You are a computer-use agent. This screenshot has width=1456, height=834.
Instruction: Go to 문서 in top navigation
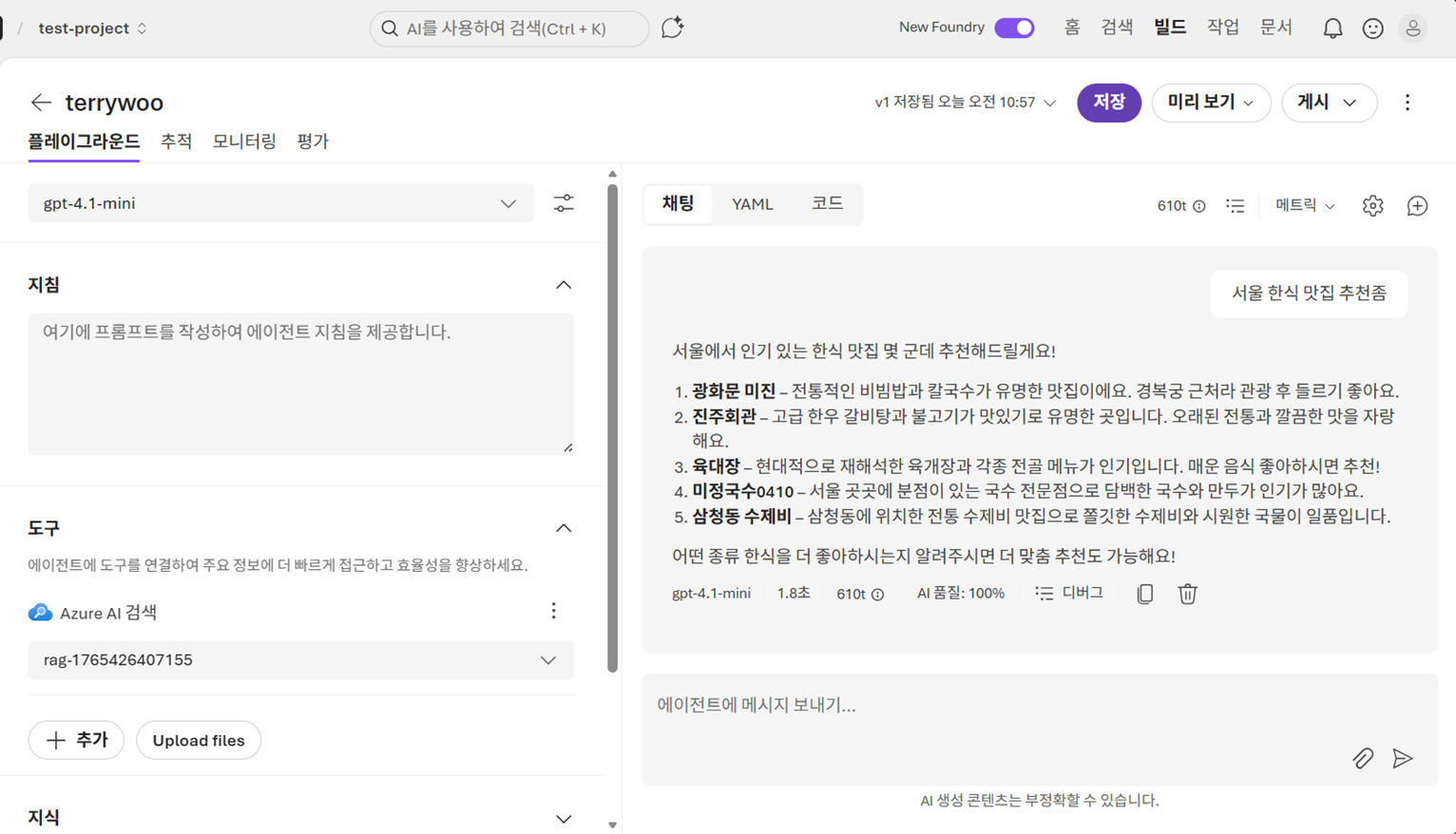point(1276,28)
